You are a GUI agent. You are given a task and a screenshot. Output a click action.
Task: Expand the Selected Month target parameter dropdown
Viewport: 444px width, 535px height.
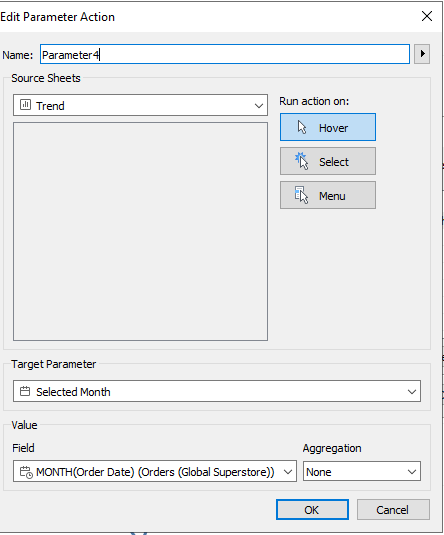pyautogui.click(x=217, y=391)
